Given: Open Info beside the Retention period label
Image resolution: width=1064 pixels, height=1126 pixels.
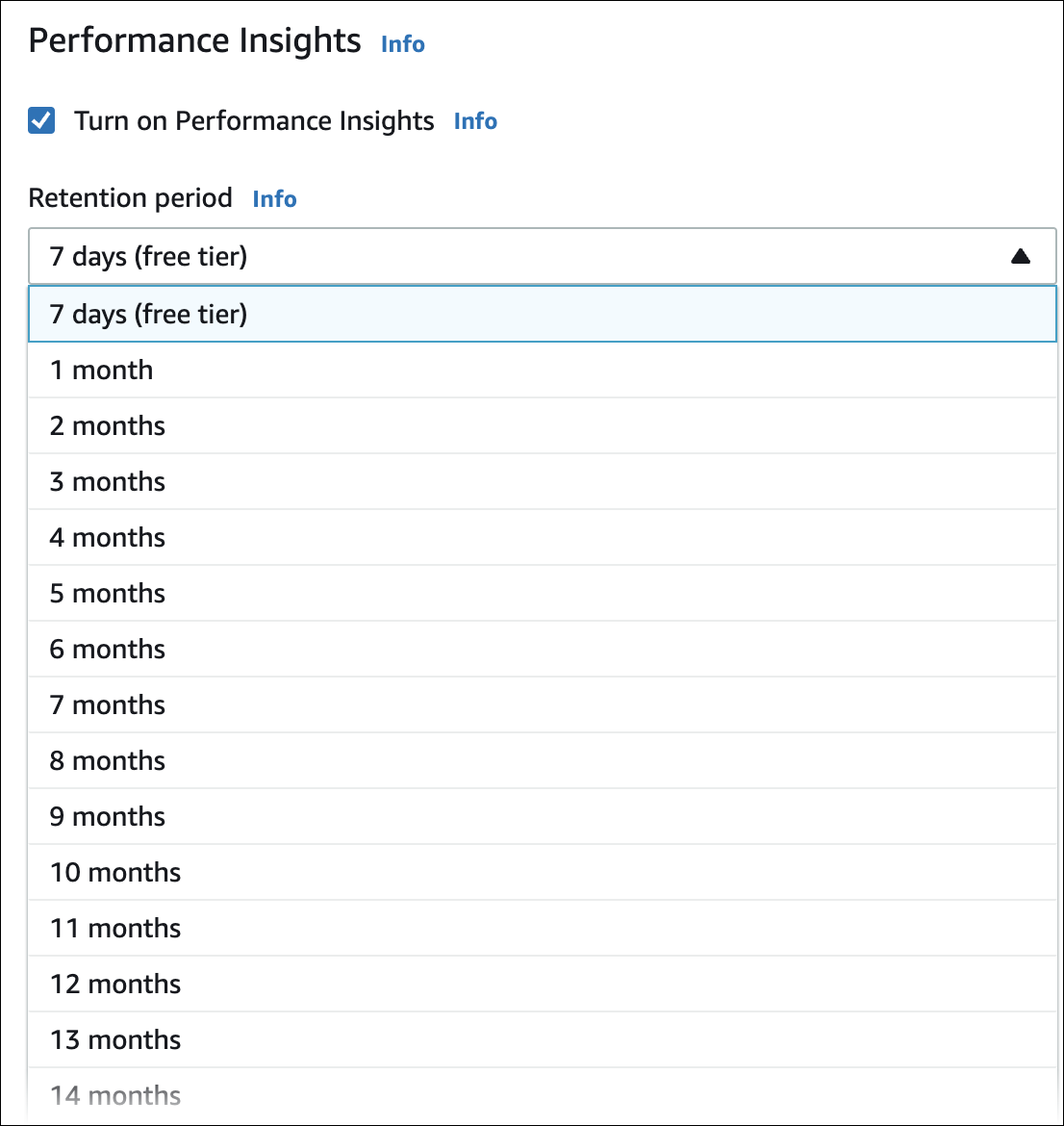Looking at the screenshot, I should point(274,199).
